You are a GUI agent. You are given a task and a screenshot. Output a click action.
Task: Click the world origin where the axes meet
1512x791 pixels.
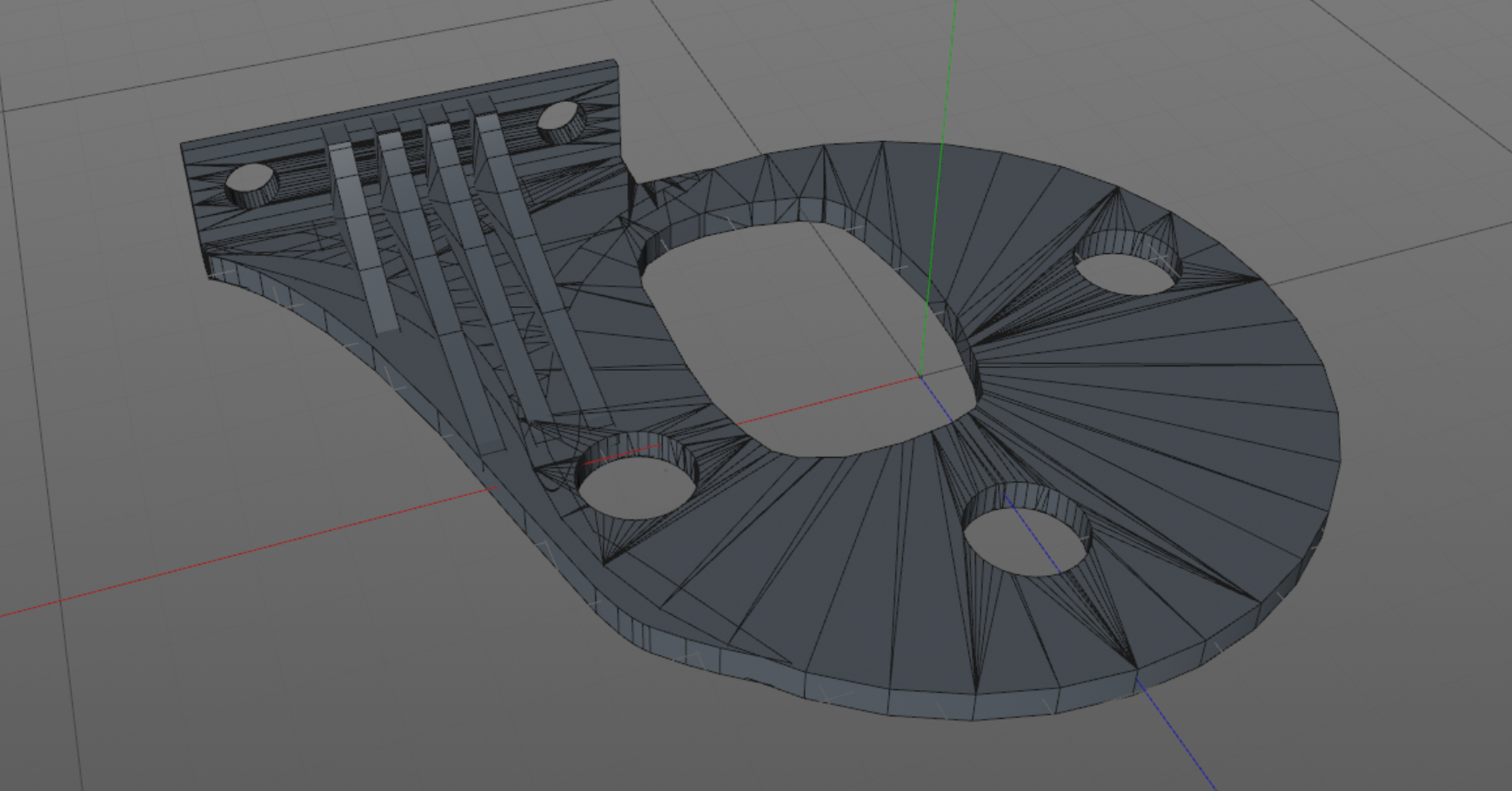(920, 376)
